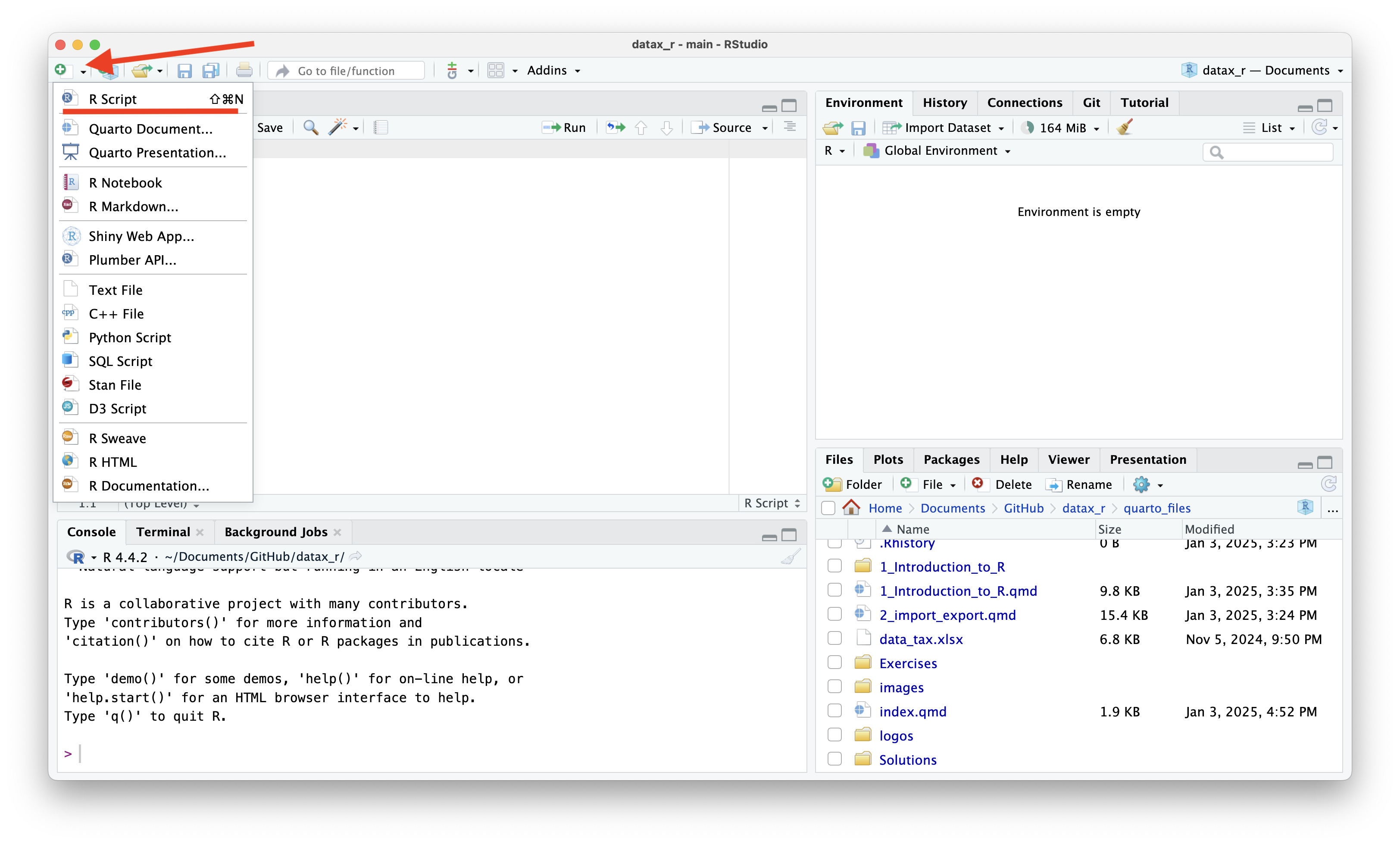This screenshot has height=844, width=1400.
Task: Click the gear More options icon in Files
Action: coord(1141,484)
